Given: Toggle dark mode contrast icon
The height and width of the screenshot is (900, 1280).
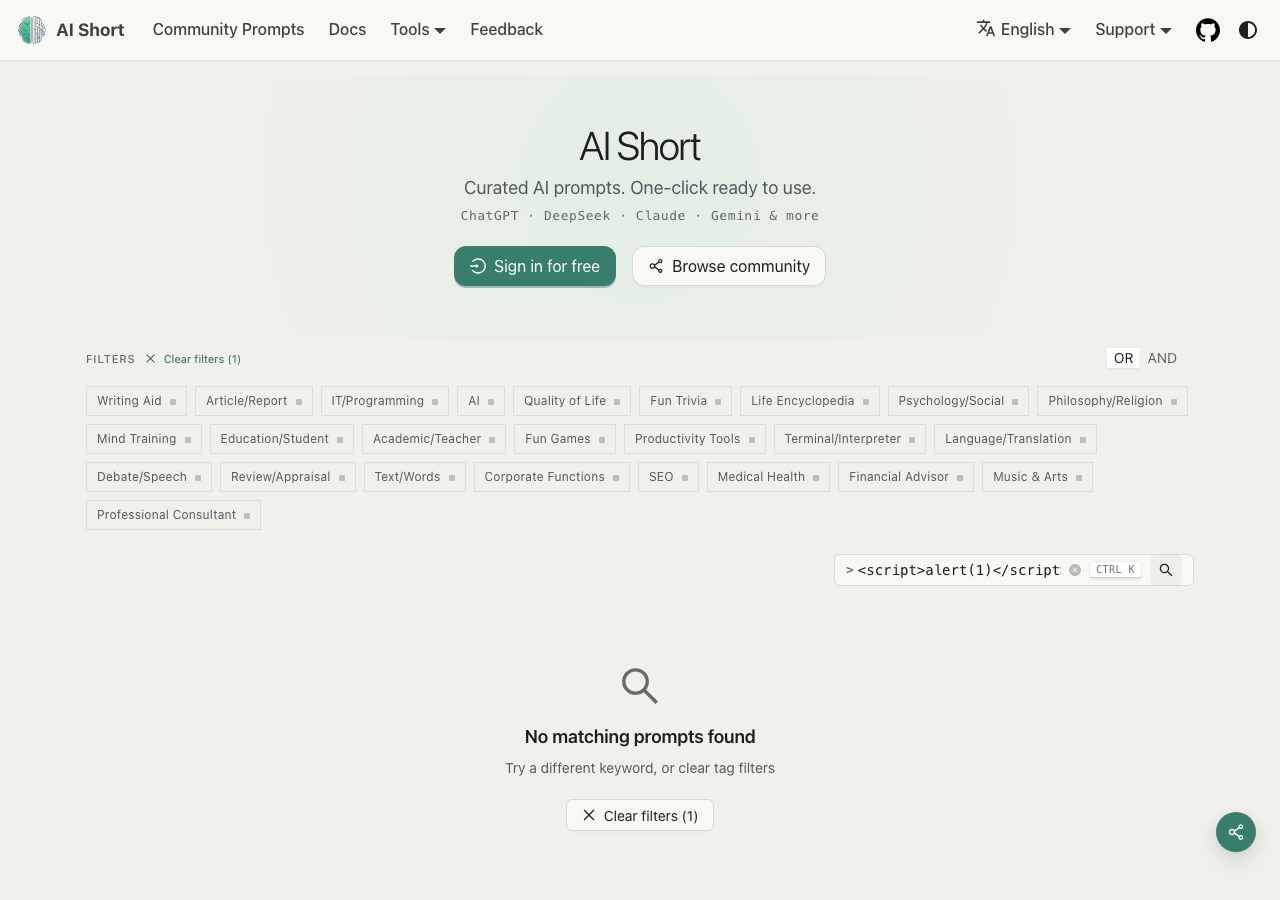Looking at the screenshot, I should coord(1248,30).
